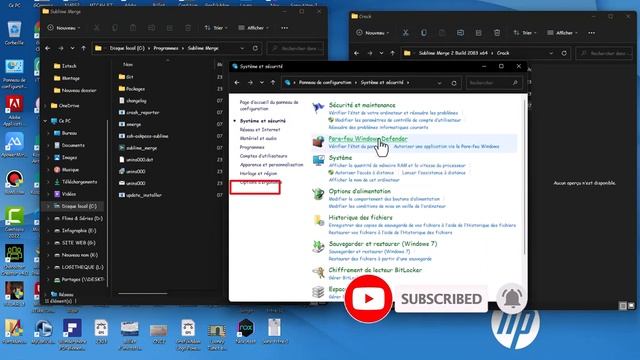Image resolution: width=640 pixels, height=360 pixels.
Task: Open Afficher menu in Sublime Merge window
Action: click(x=253, y=28)
